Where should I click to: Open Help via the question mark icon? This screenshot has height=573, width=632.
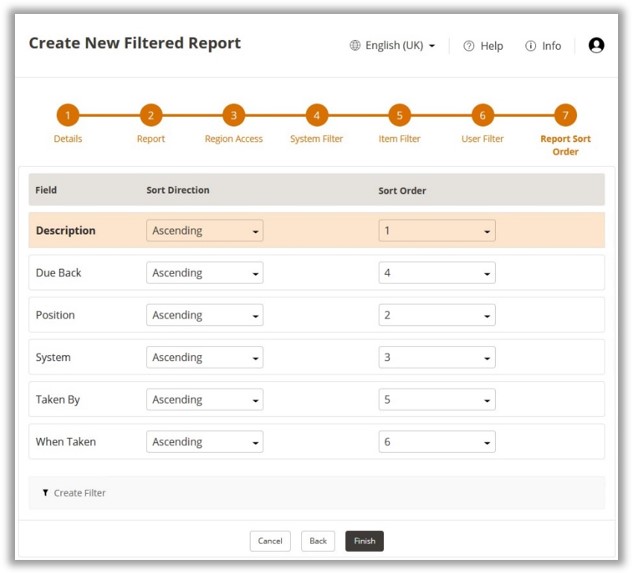[x=468, y=46]
